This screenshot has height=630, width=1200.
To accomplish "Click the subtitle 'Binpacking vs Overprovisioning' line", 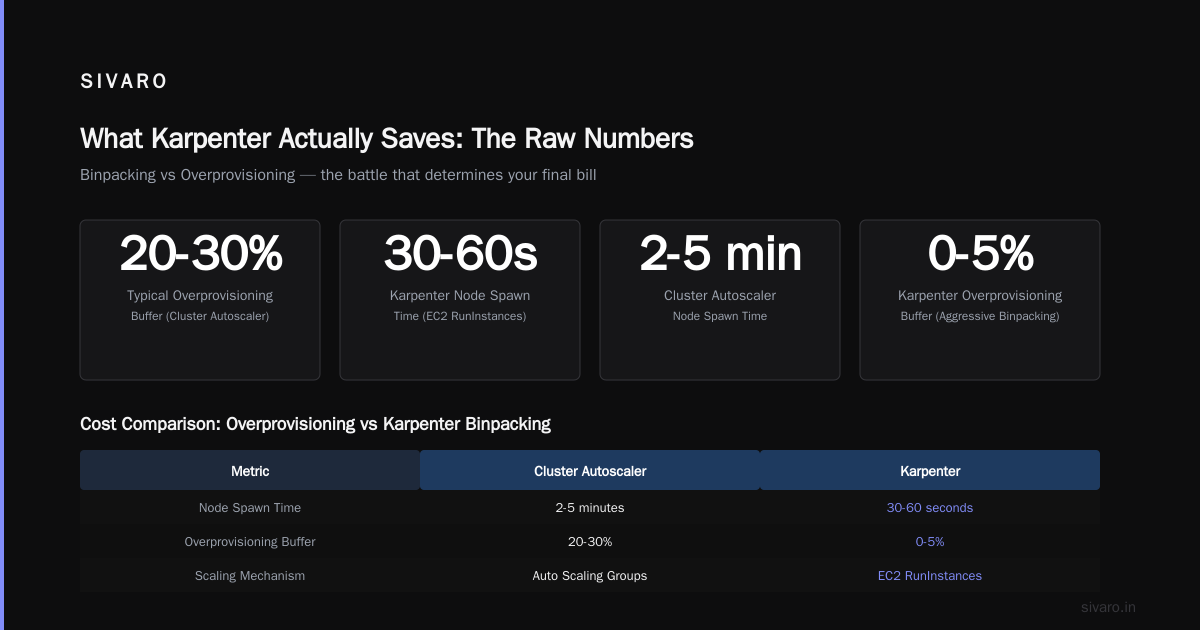I will (339, 175).
